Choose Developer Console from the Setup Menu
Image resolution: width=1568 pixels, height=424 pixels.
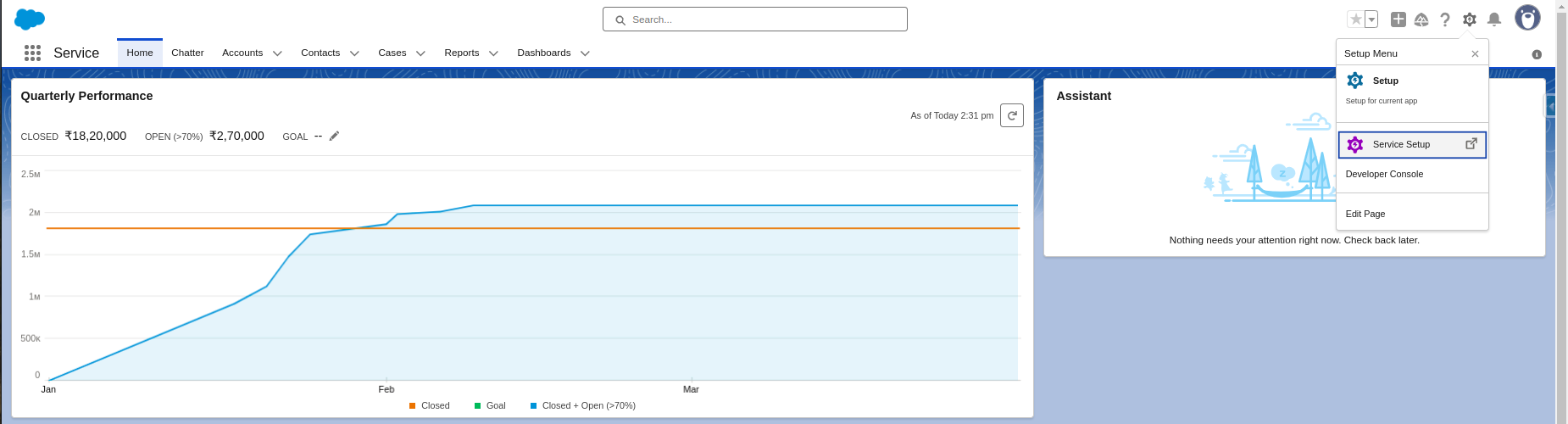click(x=1384, y=174)
